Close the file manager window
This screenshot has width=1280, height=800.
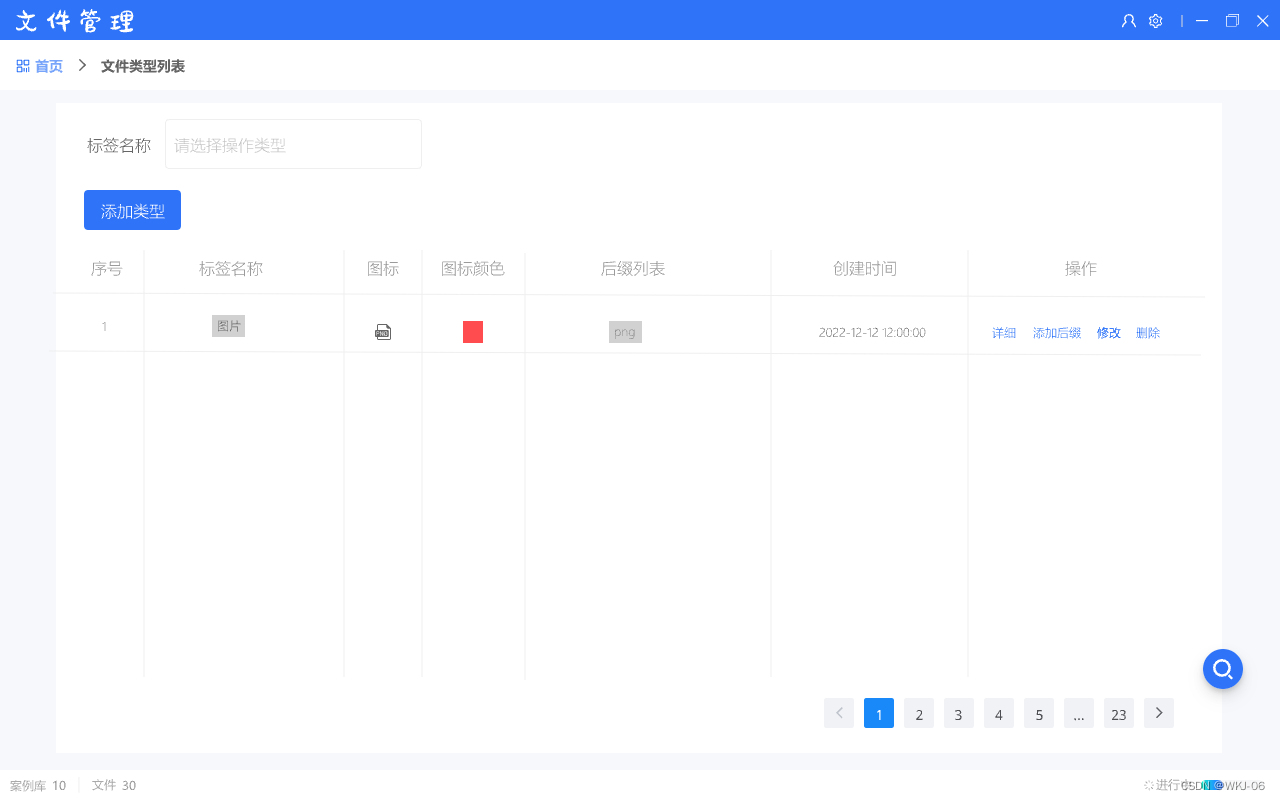[x=1262, y=20]
